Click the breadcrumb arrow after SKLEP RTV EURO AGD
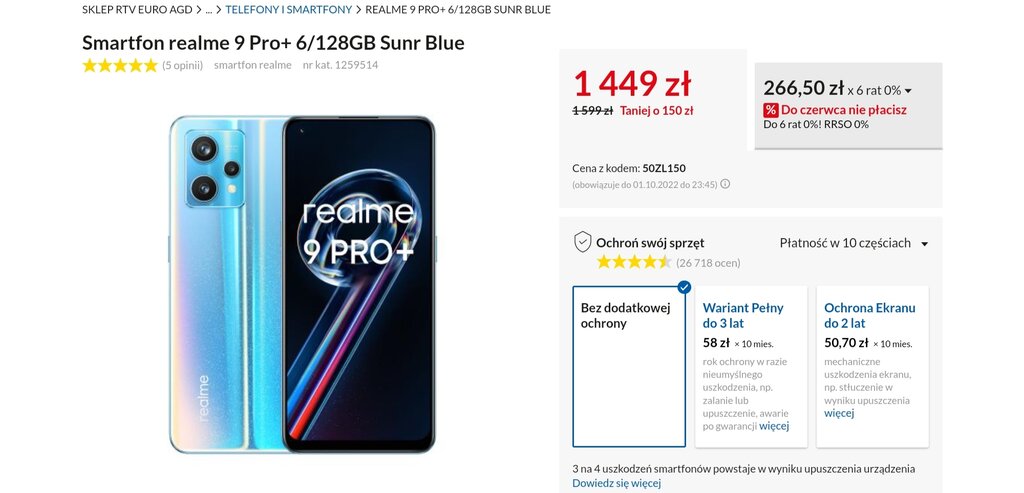This screenshot has height=493, width=1024. (199, 10)
